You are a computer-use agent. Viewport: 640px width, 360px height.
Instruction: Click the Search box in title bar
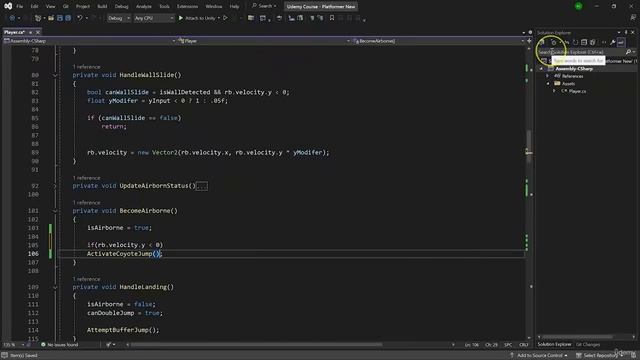point(264,6)
